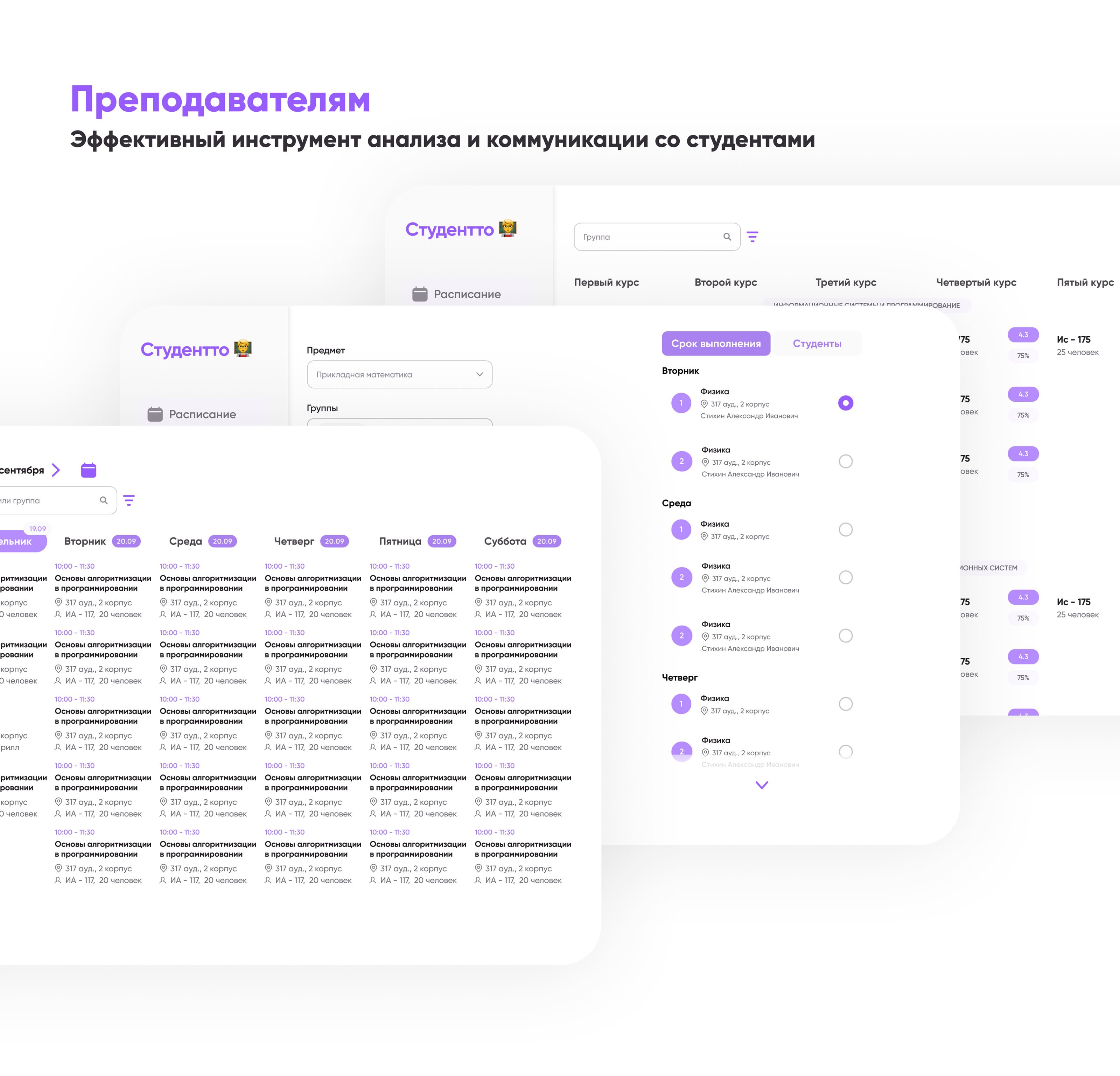Click the magnifier icon in the Группа search field
Viewport: 1120px width, 1076px height.
tap(727, 237)
